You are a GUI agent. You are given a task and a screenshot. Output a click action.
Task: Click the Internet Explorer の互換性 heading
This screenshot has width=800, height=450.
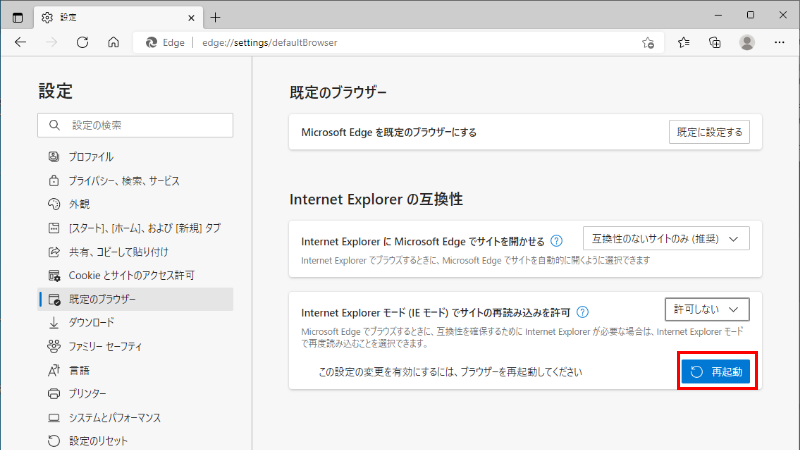point(376,199)
